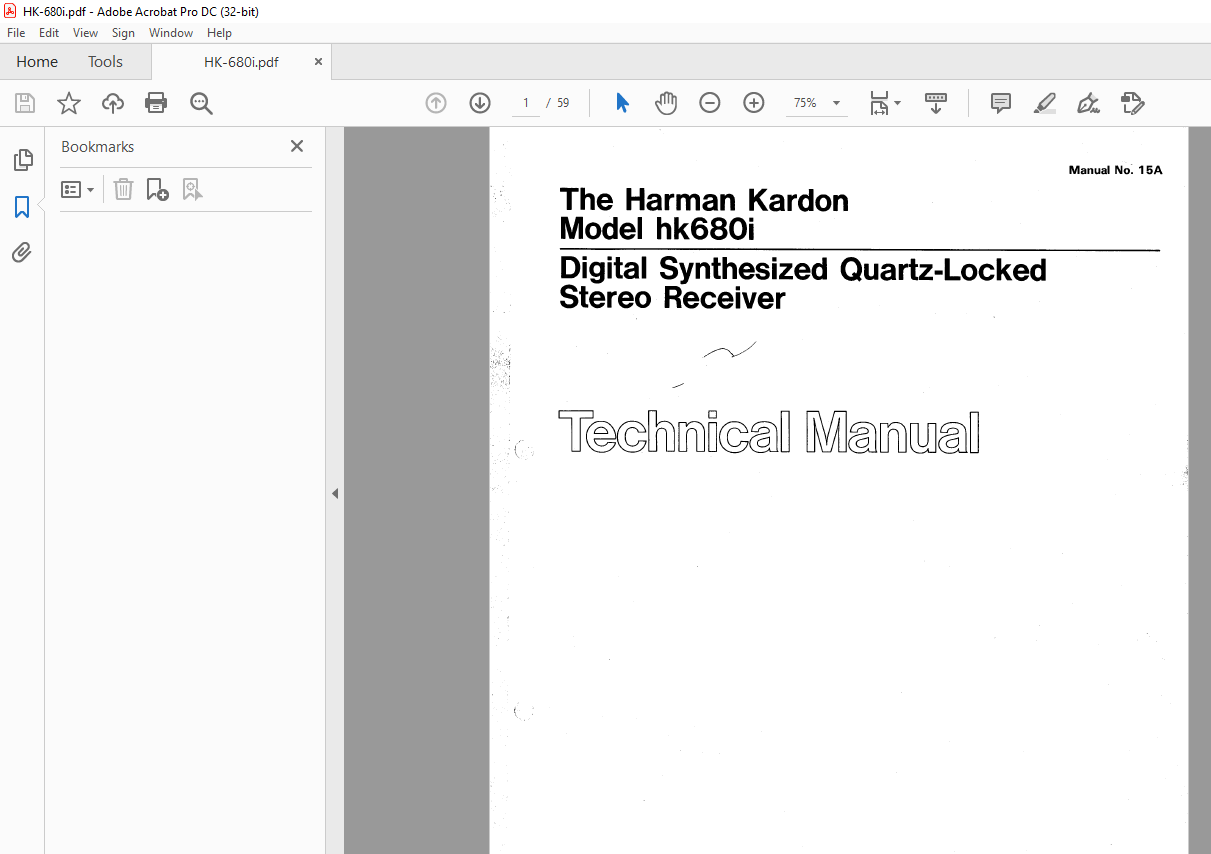Click the 'Manual No. 15A' text
The width and height of the screenshot is (1211, 854).
tap(1115, 170)
